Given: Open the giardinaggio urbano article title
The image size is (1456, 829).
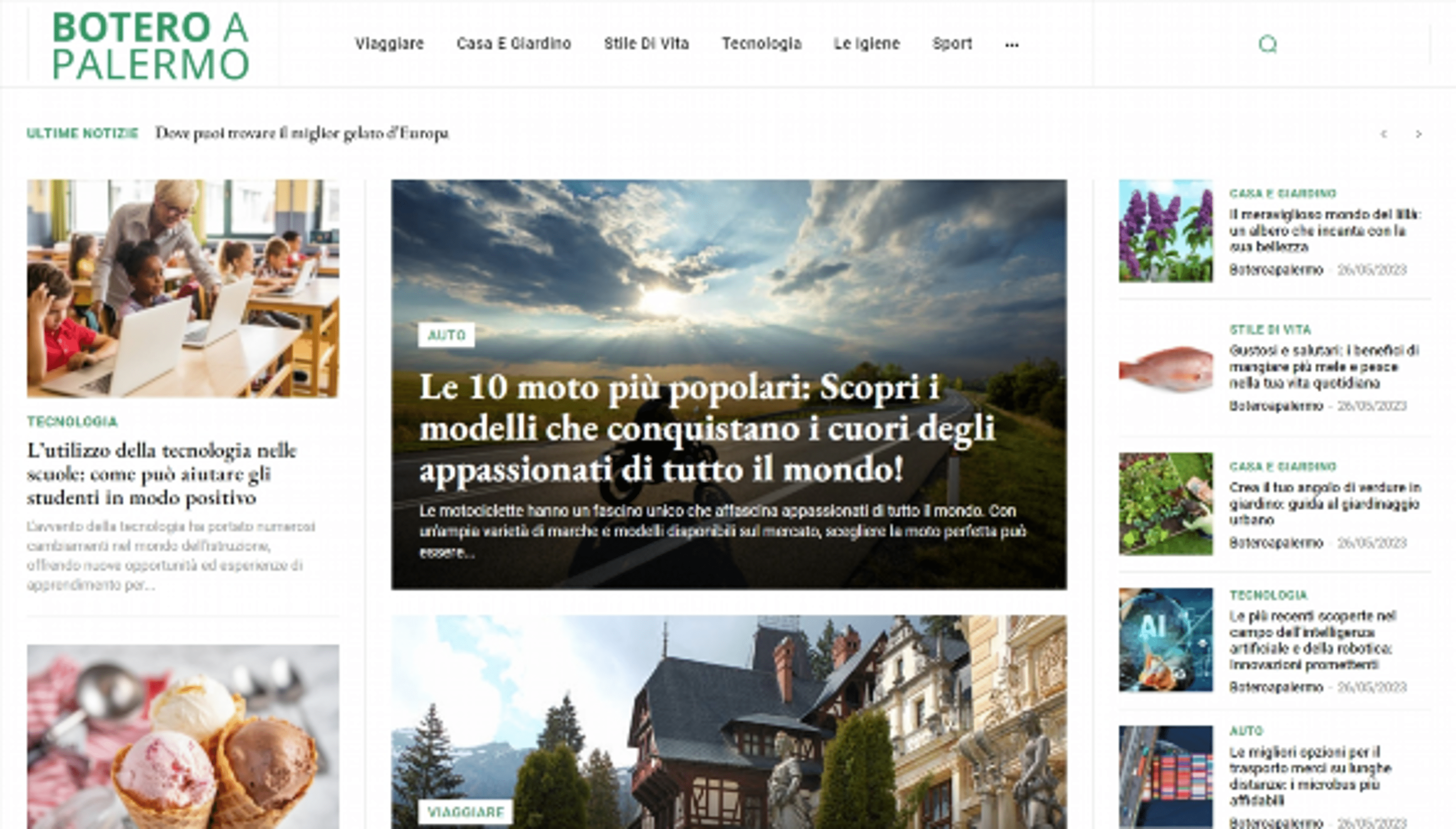Looking at the screenshot, I should coord(1324,503).
